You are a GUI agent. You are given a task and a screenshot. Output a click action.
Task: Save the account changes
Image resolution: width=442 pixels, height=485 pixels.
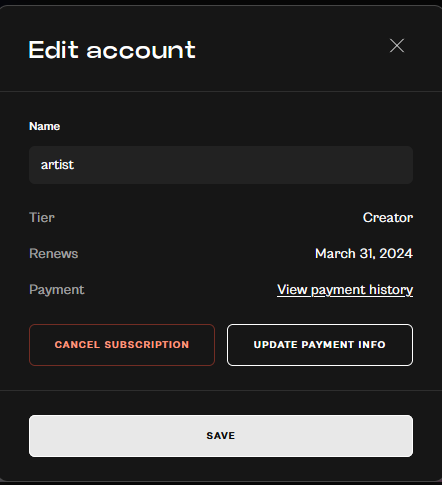(221, 436)
